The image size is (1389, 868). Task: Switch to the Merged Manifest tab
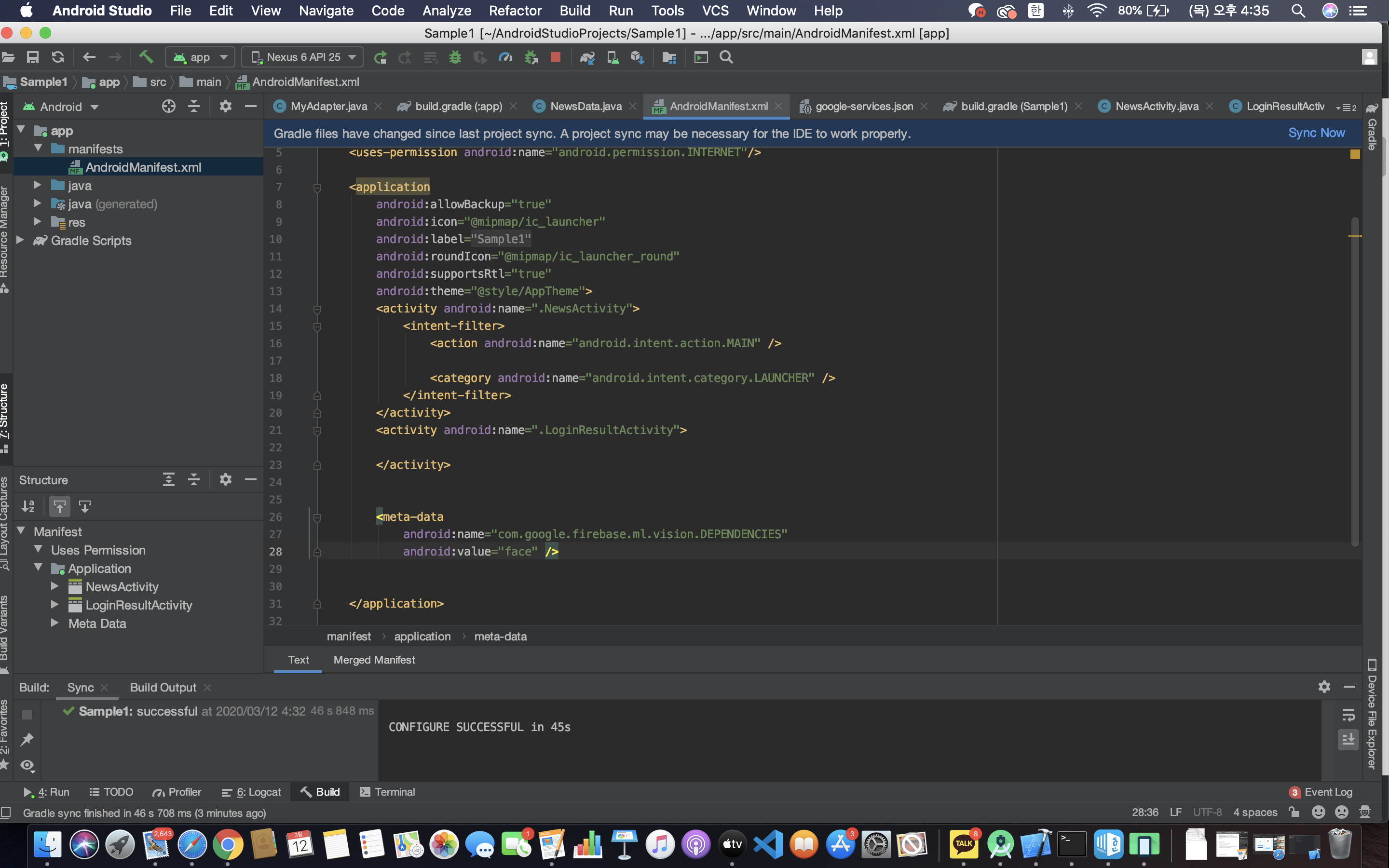tap(374, 660)
